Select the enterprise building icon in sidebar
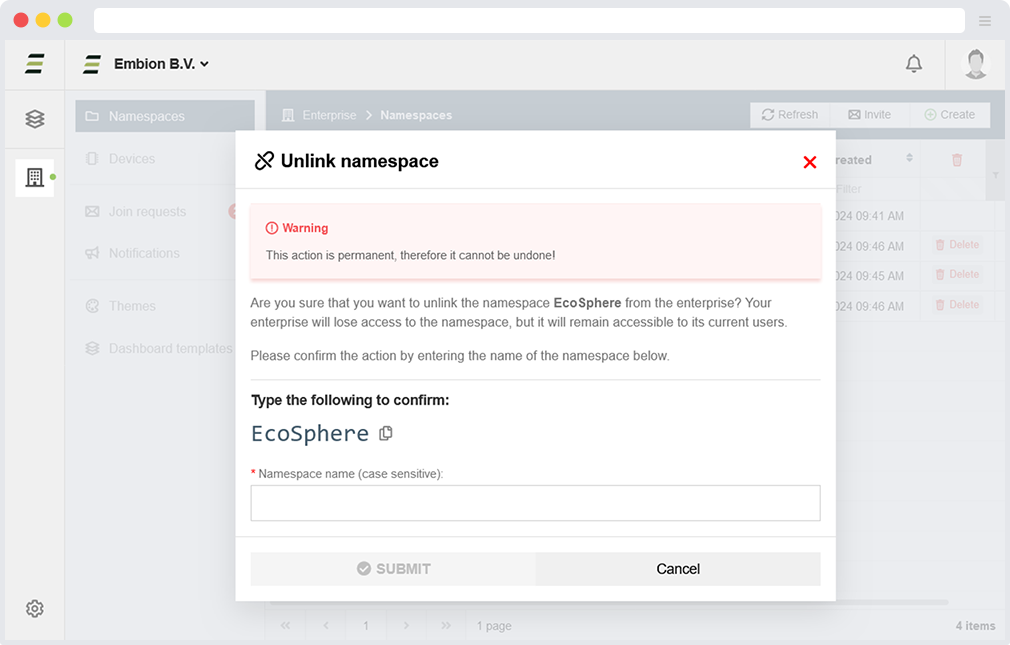1010x645 pixels. [x=35, y=178]
